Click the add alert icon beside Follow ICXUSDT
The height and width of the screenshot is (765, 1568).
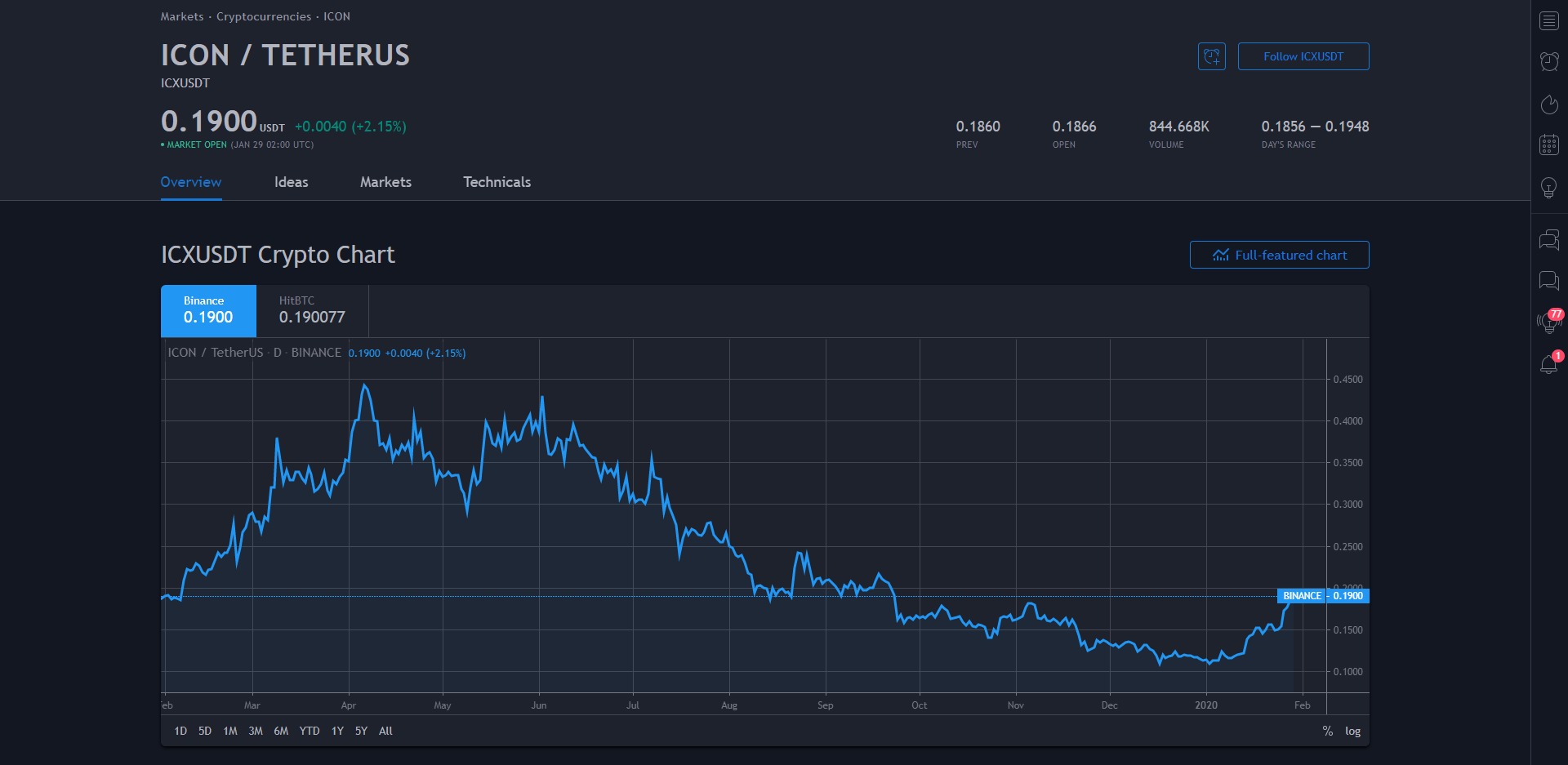click(1212, 56)
